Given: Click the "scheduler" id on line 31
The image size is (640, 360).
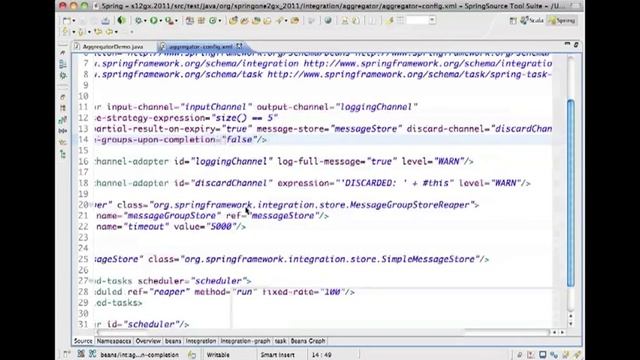Looking at the screenshot, I should pyautogui.click(x=151, y=324).
